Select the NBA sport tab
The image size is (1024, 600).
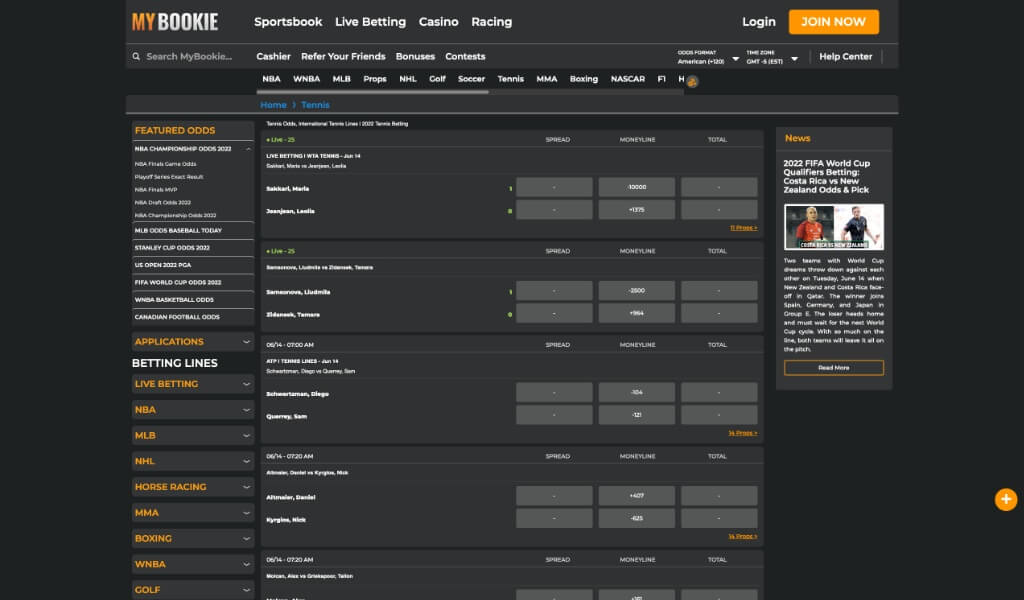click(271, 79)
